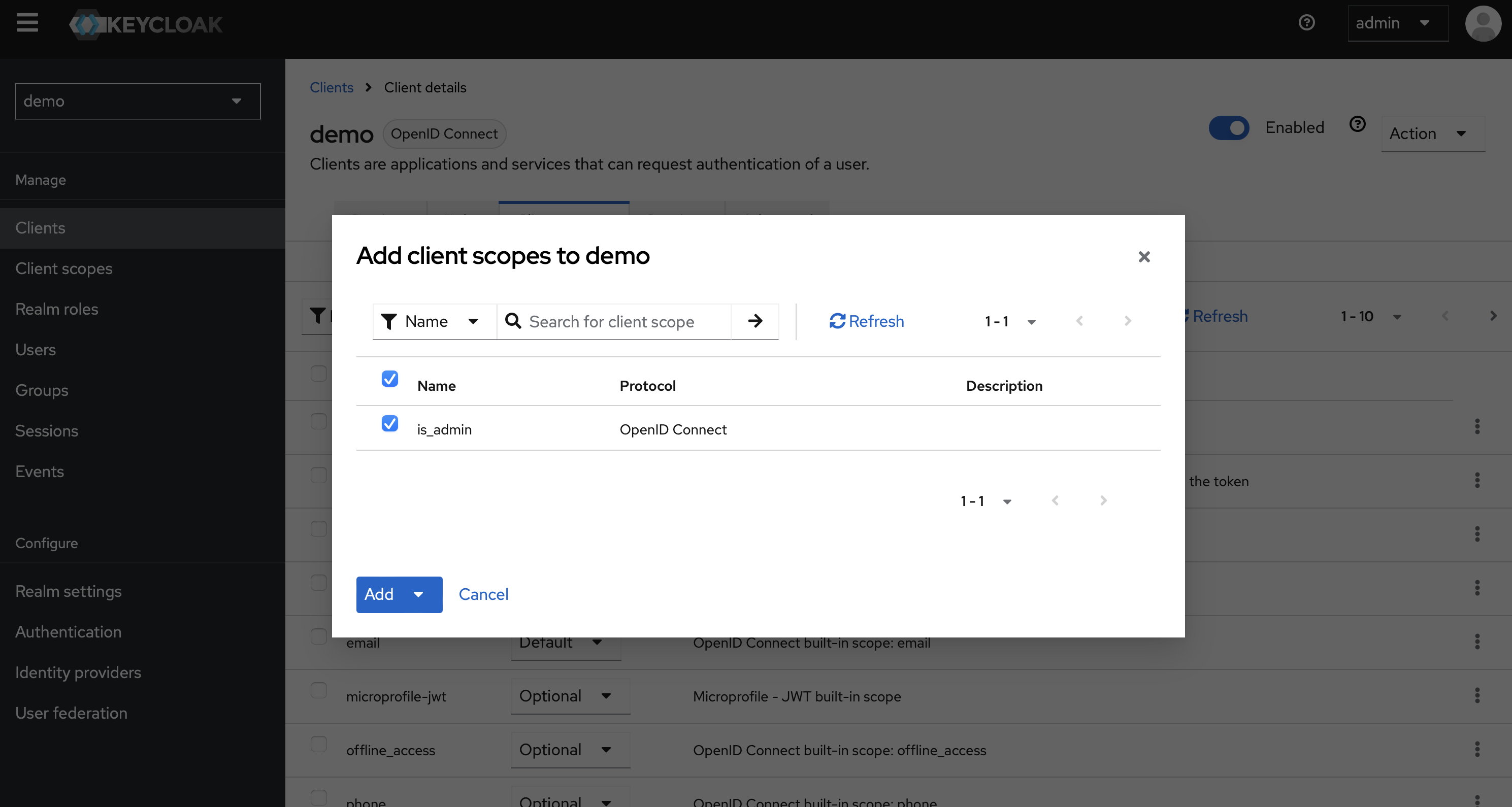Open Groups in the sidebar
The image size is (1512, 807).
(143, 390)
